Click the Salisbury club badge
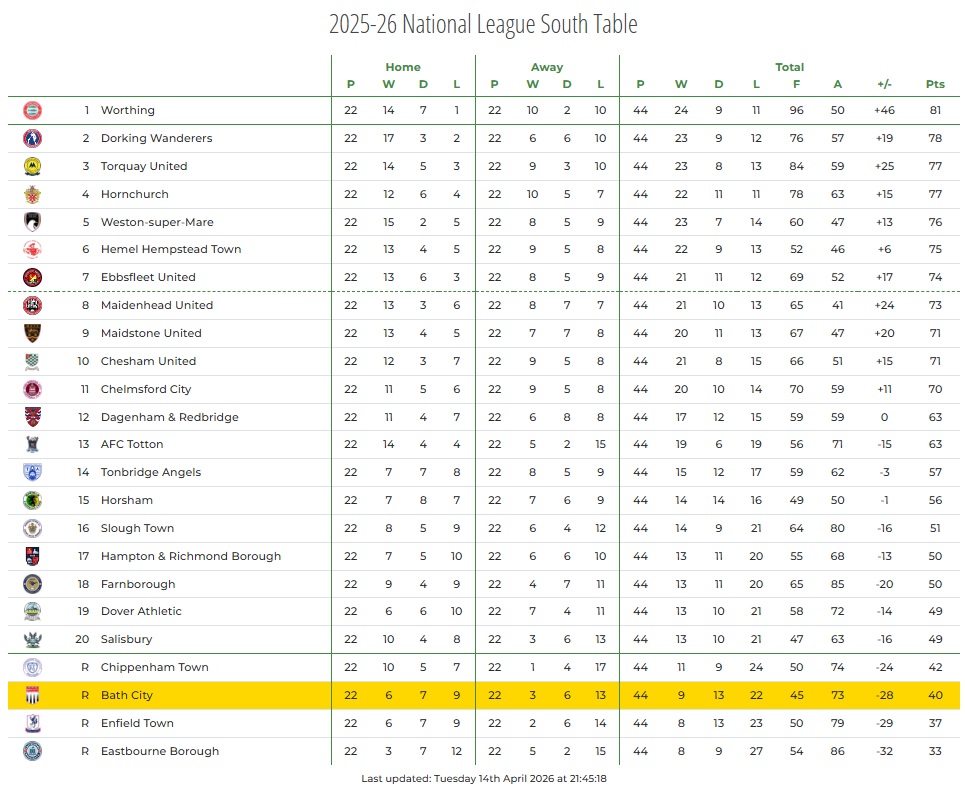 pyautogui.click(x=32, y=639)
